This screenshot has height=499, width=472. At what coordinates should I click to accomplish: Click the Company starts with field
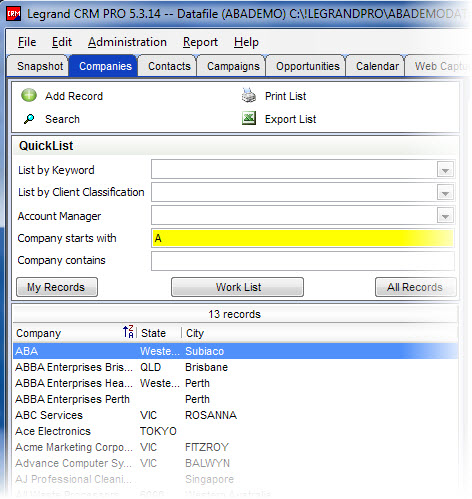(x=303, y=238)
